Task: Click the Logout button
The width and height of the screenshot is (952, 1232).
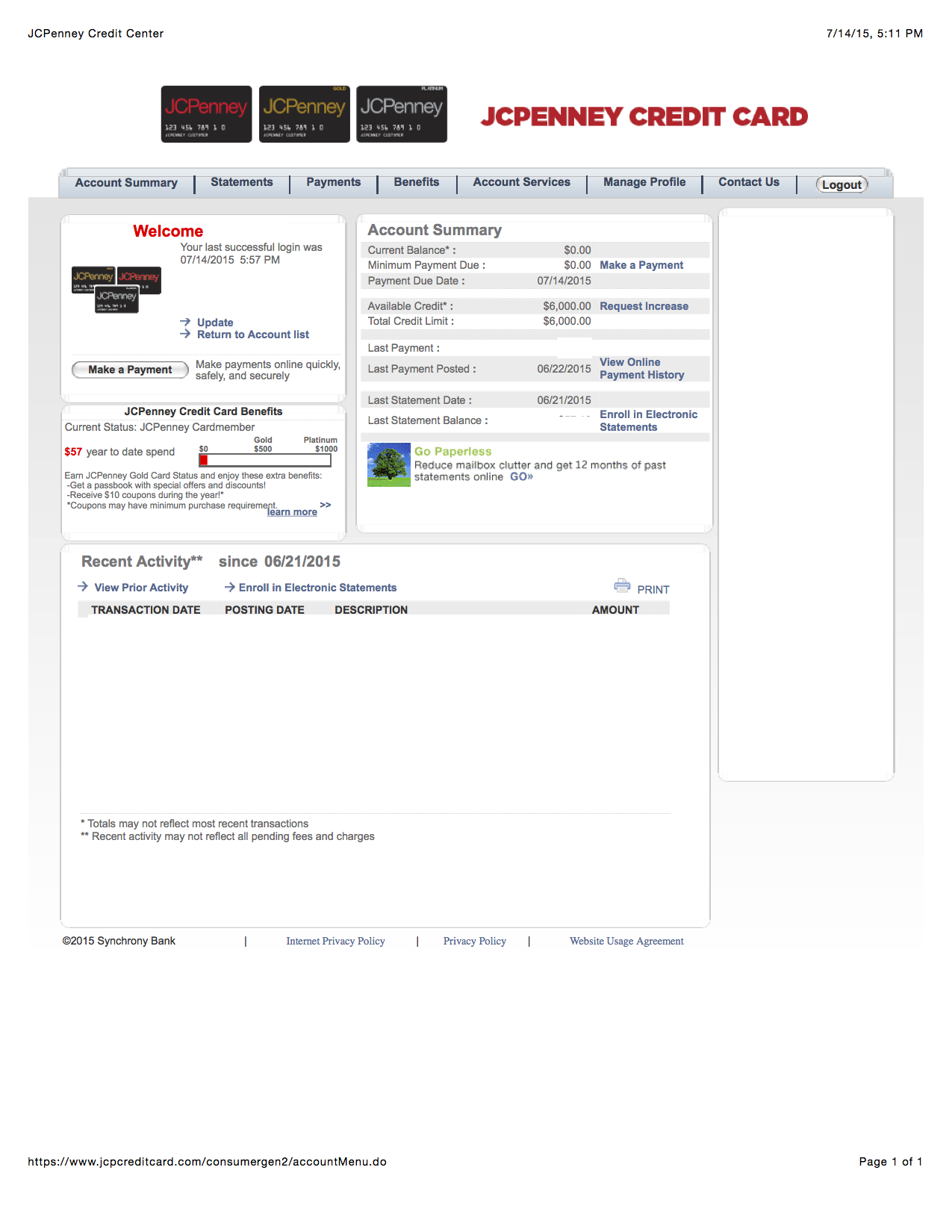Action: pos(841,184)
